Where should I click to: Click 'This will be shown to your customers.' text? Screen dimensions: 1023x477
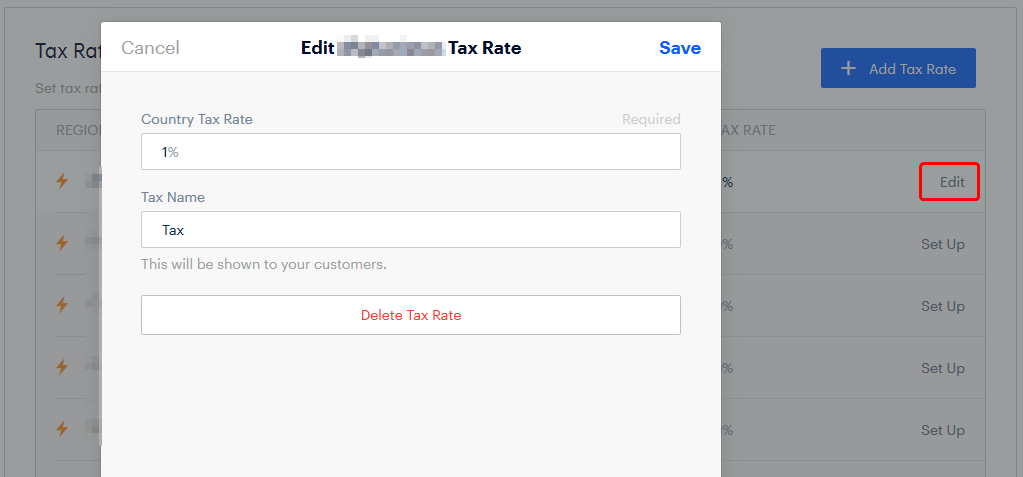[264, 266]
